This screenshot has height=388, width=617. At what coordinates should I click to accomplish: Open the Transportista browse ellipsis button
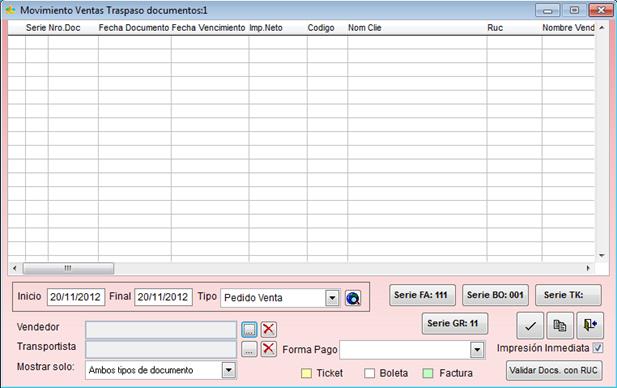coord(249,349)
